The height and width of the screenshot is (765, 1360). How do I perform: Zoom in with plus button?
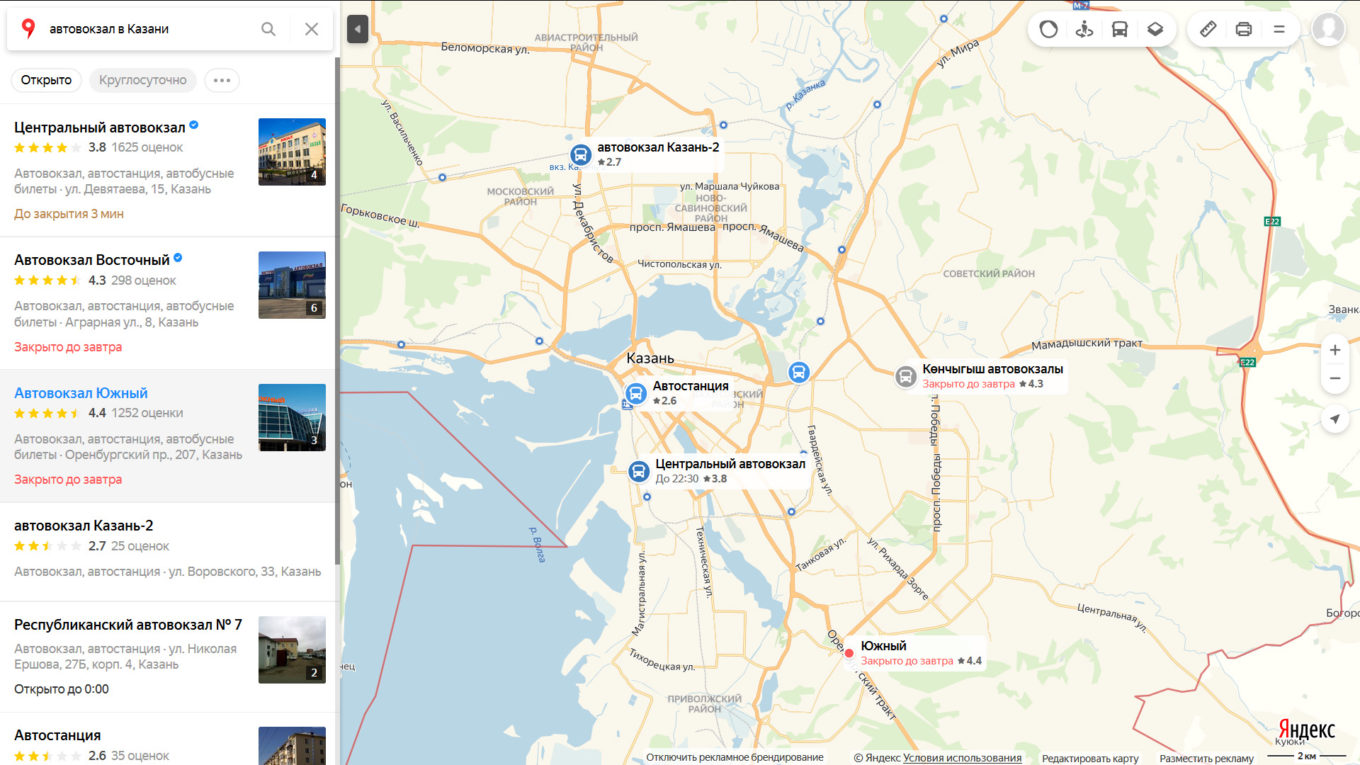point(1335,350)
